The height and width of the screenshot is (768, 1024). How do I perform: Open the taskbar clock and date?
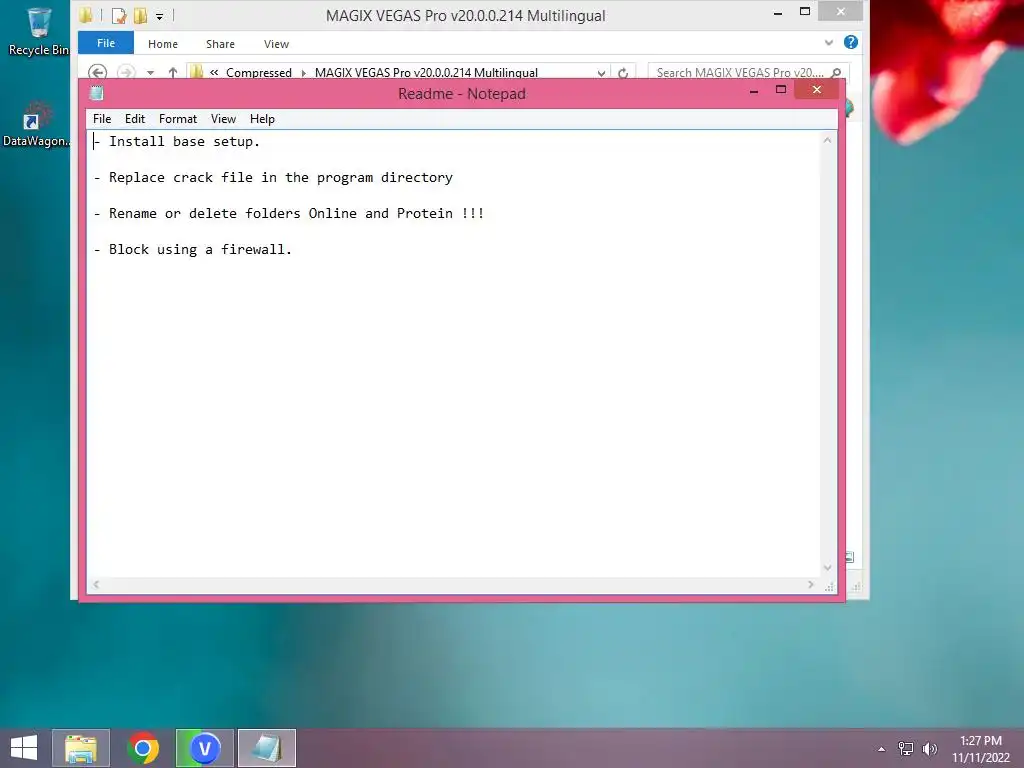pyautogui.click(x=980, y=749)
